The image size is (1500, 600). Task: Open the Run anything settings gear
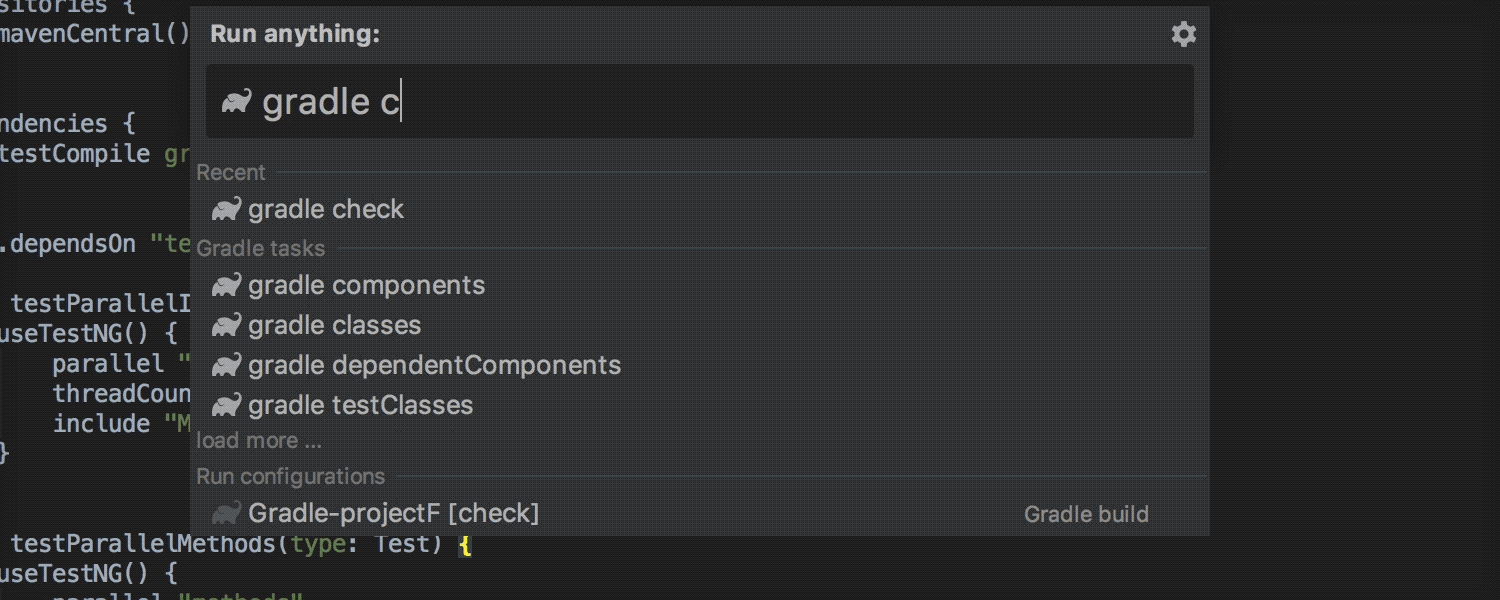click(1183, 35)
